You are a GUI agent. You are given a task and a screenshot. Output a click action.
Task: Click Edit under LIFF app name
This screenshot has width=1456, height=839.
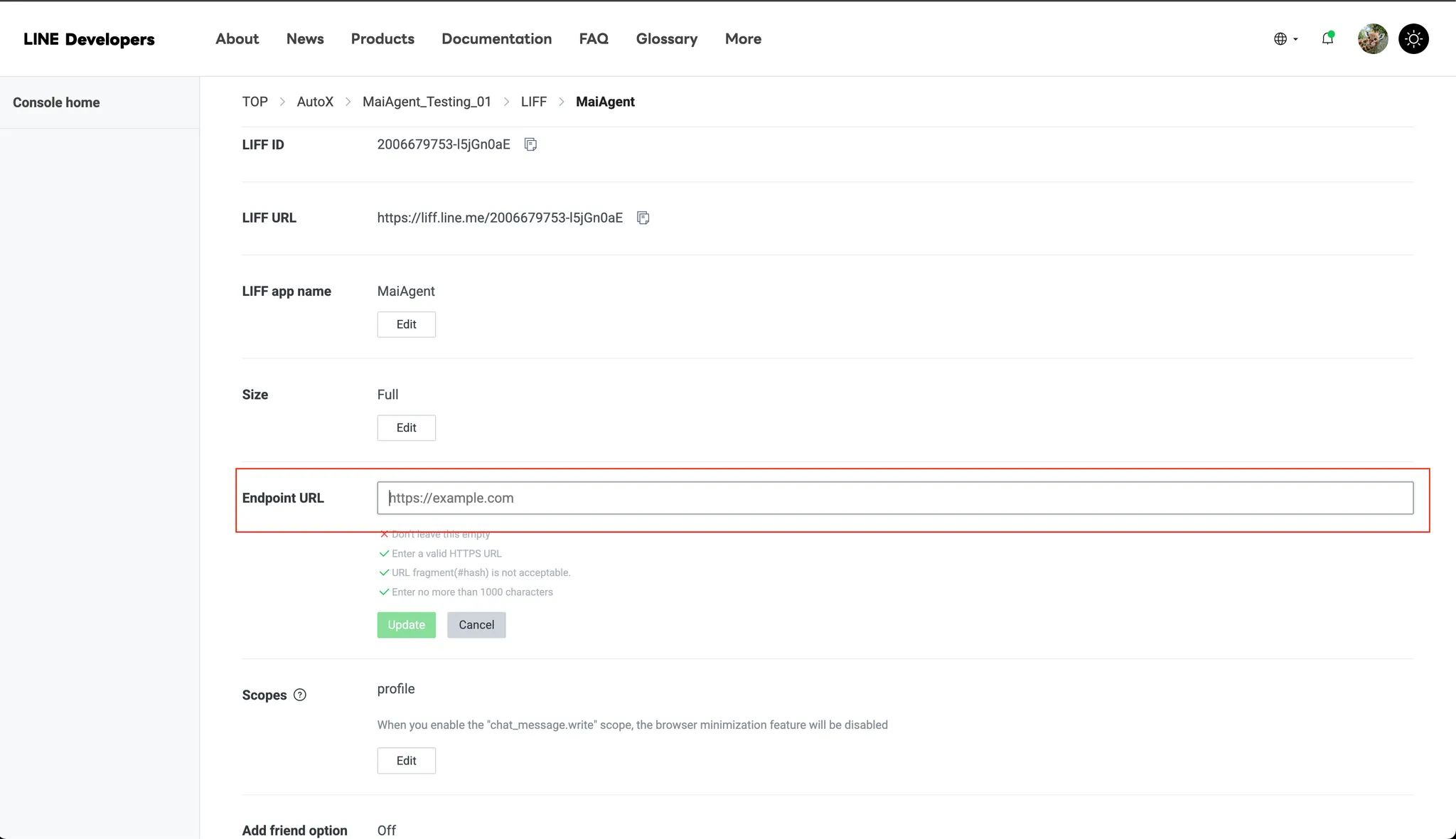pos(406,324)
